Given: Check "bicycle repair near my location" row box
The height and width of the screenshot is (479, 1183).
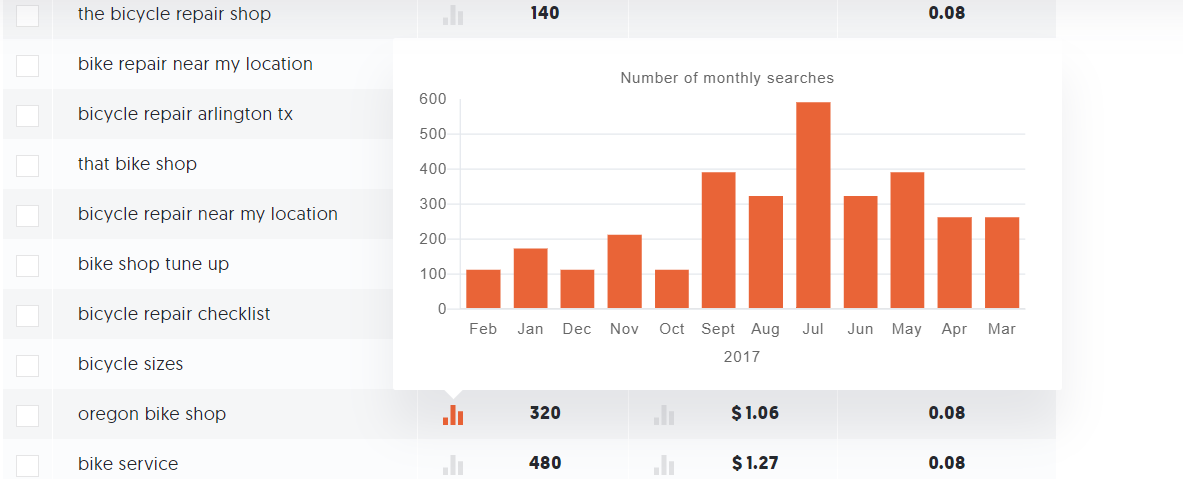Looking at the screenshot, I should [27, 215].
